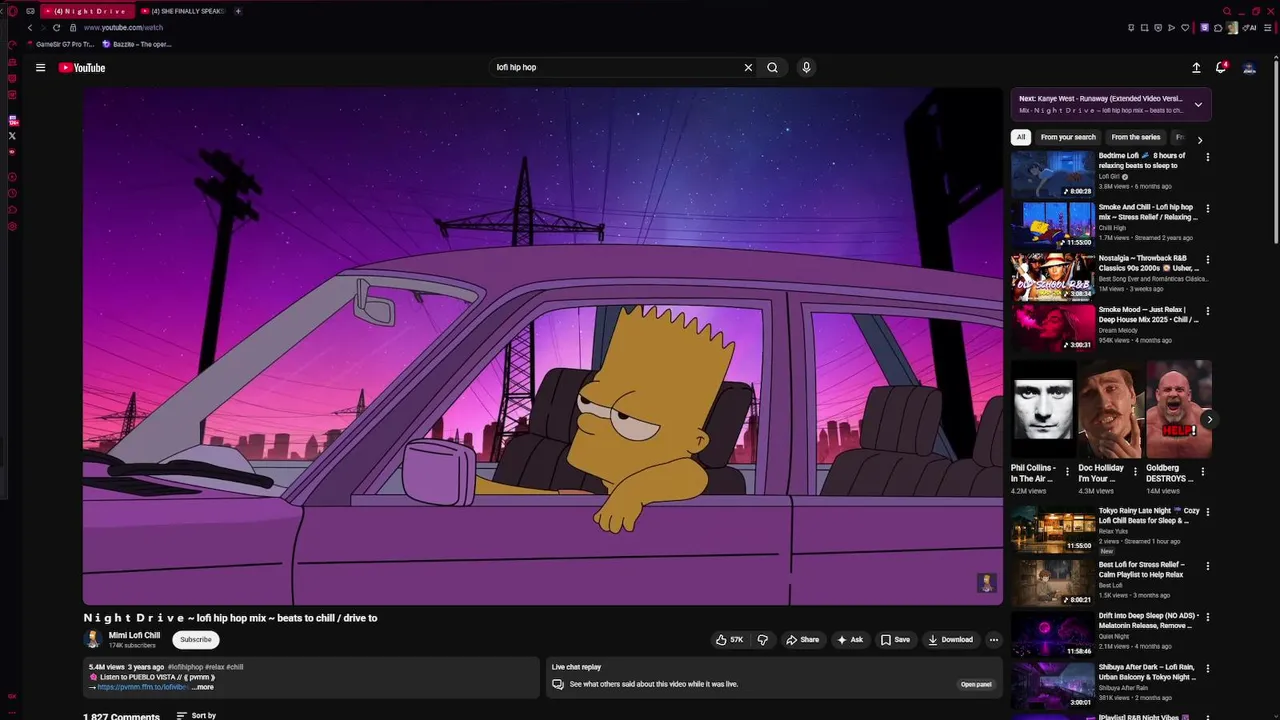Open the heart bookmark icon in toolbar
This screenshot has width=1280, height=720.
[x=1185, y=28]
